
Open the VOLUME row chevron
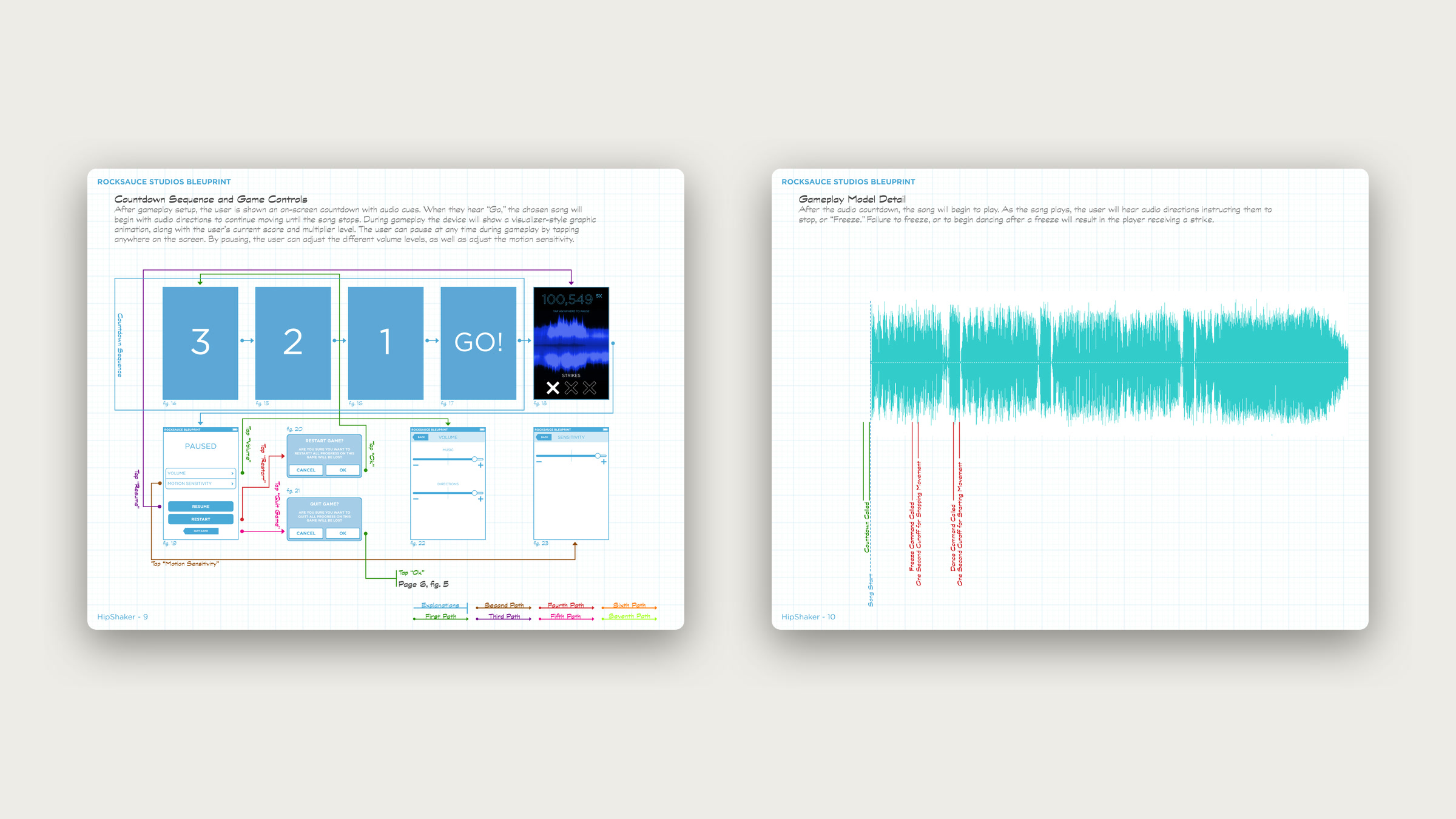232,473
